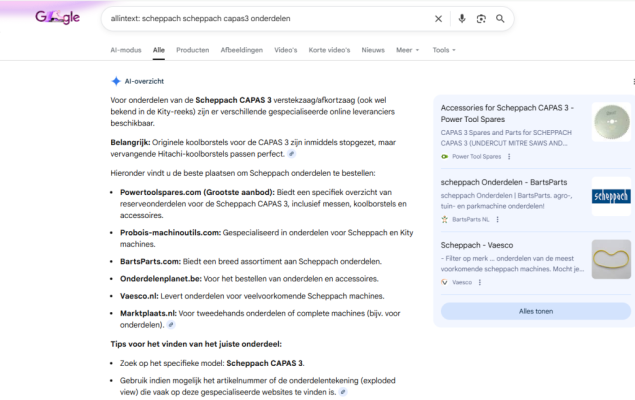The width and height of the screenshot is (635, 400).
Task: Switch to Producten tab
Action: pyautogui.click(x=193, y=50)
